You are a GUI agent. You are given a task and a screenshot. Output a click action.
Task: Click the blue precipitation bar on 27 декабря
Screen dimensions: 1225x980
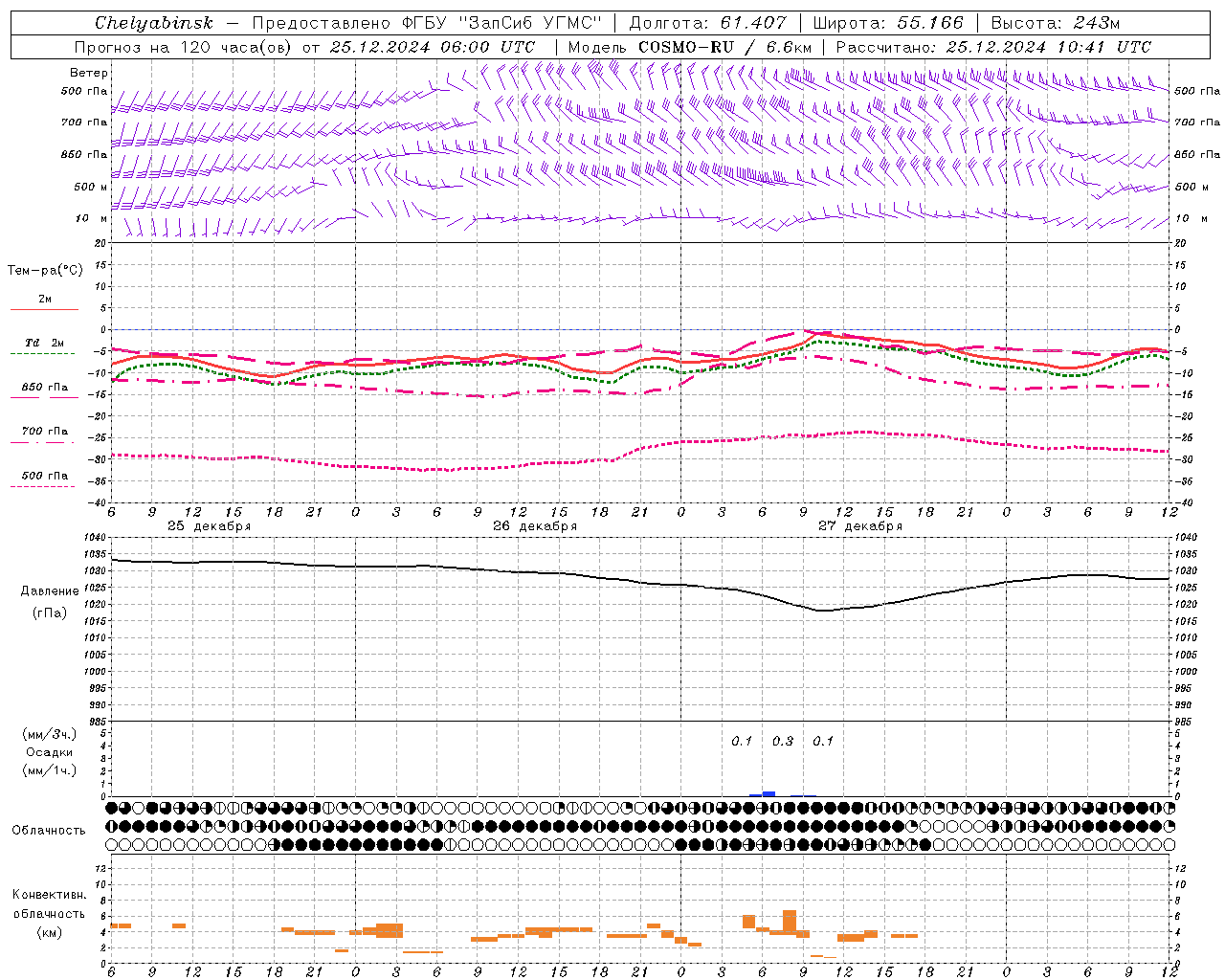[768, 794]
